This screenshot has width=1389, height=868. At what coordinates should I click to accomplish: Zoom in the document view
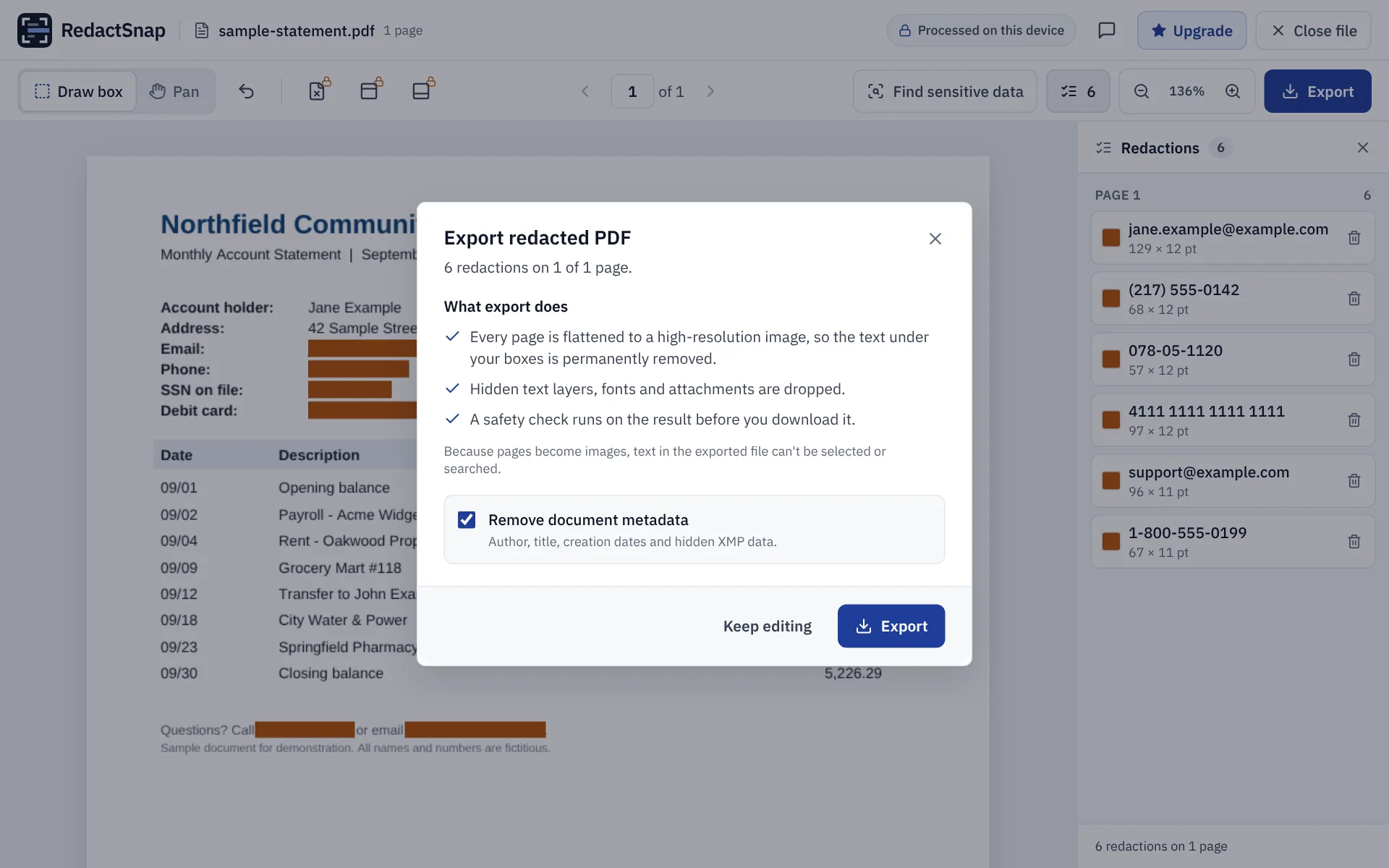(x=1233, y=91)
